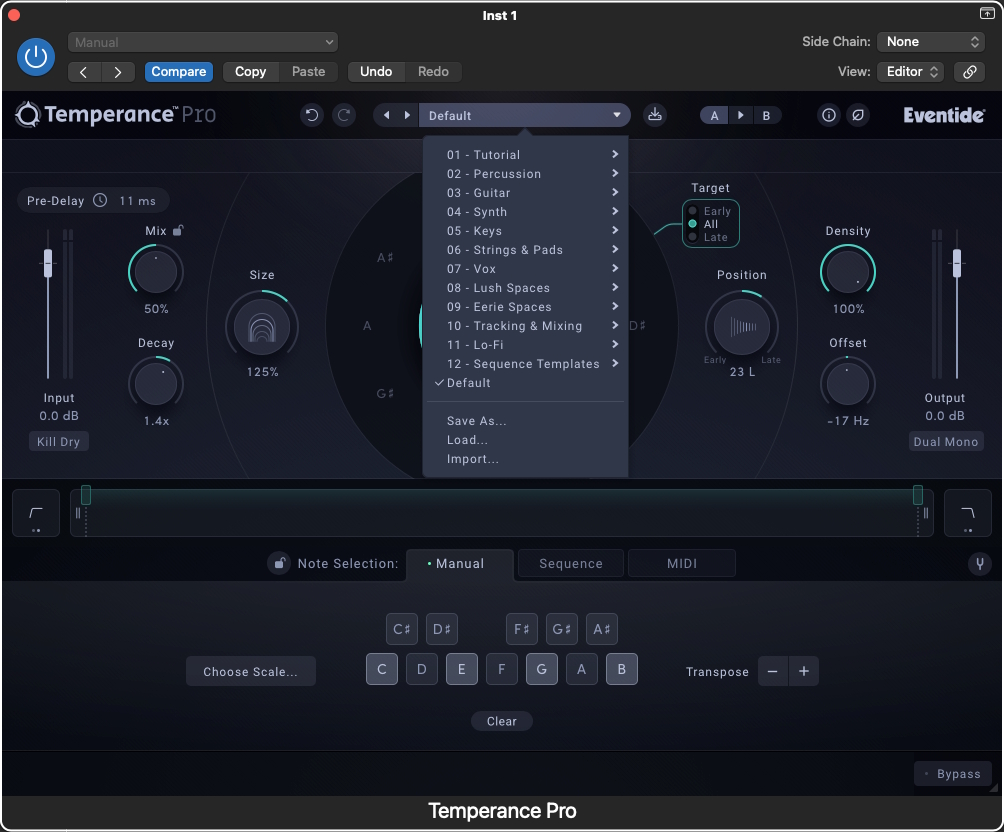Open the info icon in header
Image resolution: width=1004 pixels, height=832 pixels.
(828, 115)
